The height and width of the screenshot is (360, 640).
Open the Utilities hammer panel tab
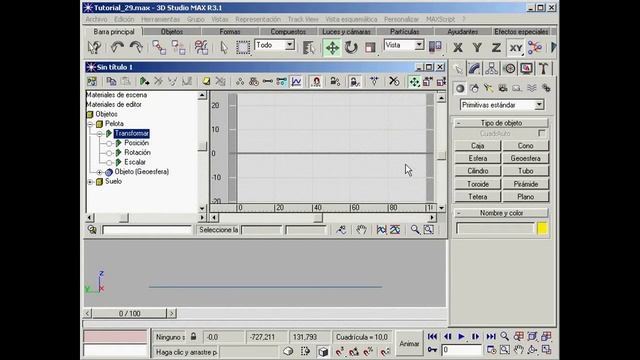[544, 68]
